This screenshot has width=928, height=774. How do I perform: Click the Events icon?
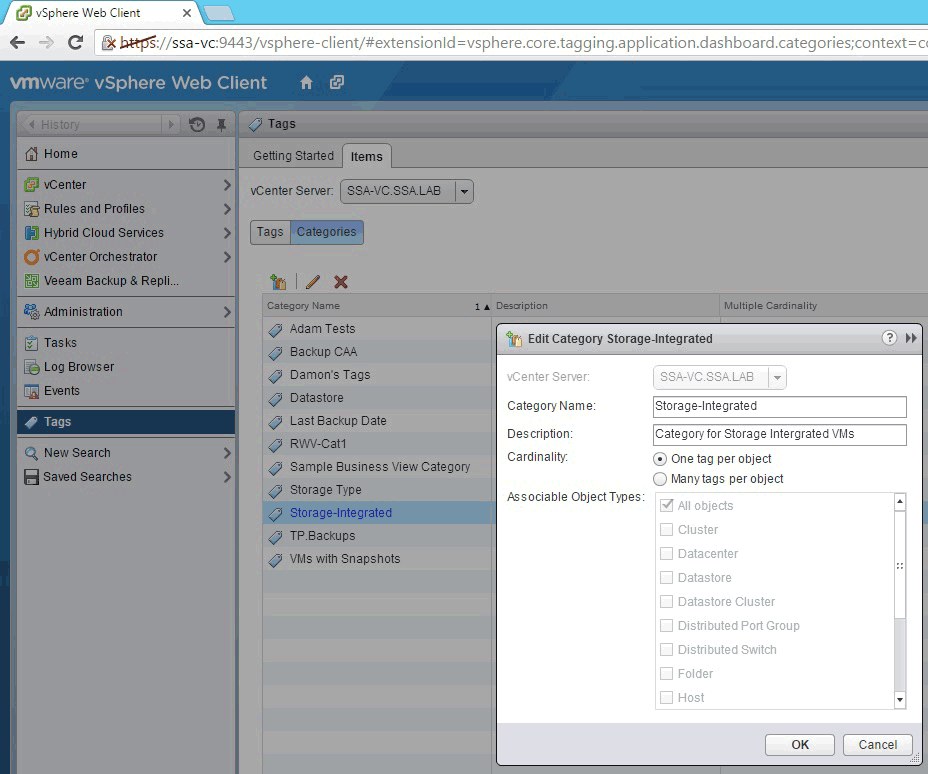31,391
